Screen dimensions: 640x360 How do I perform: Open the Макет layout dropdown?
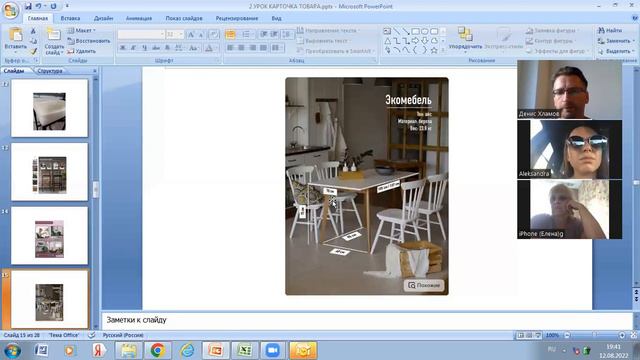tap(82, 30)
